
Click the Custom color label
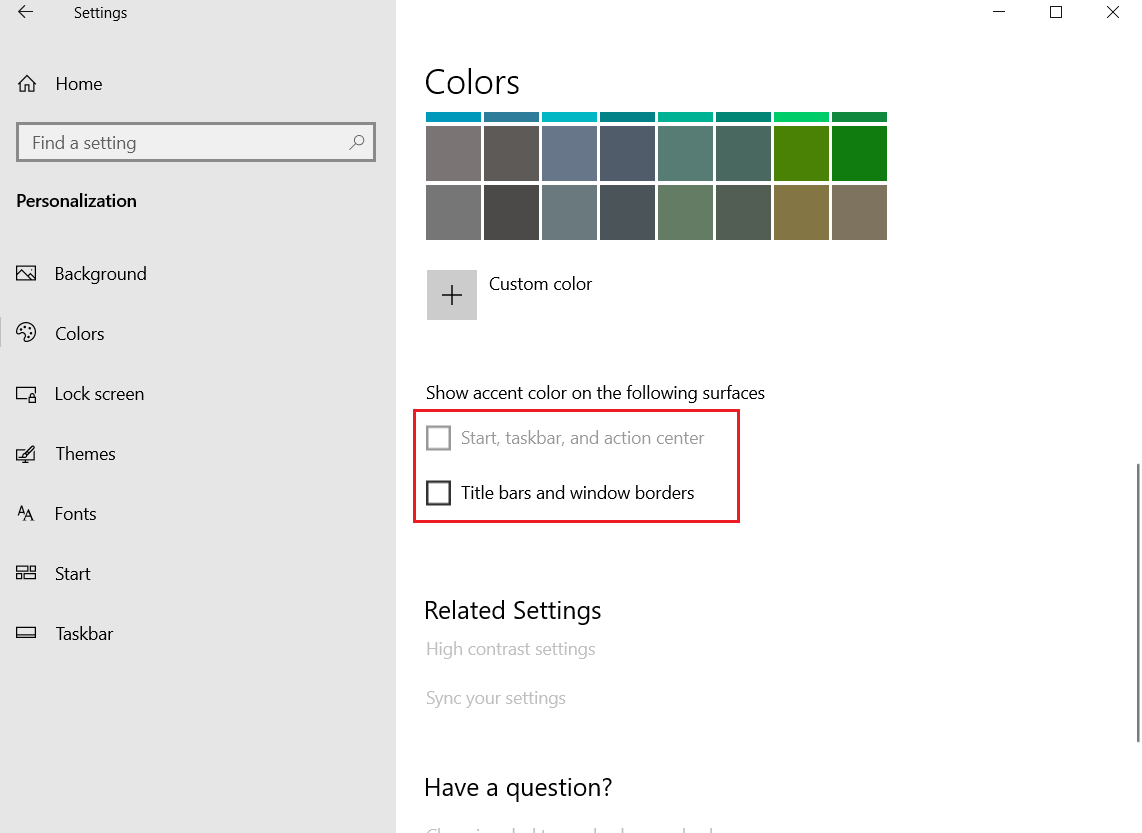coord(540,284)
